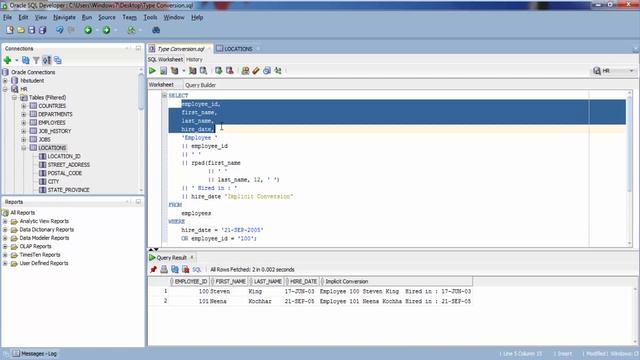Click the Save icon in main toolbar
Viewport: 640px width, 360px height.
31,30
